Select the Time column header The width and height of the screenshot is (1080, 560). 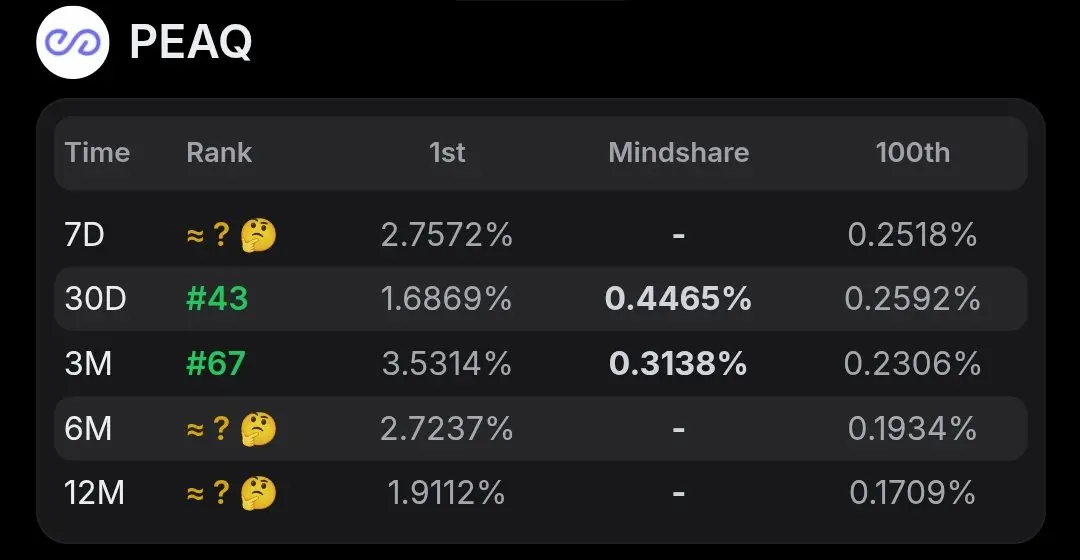coord(97,152)
